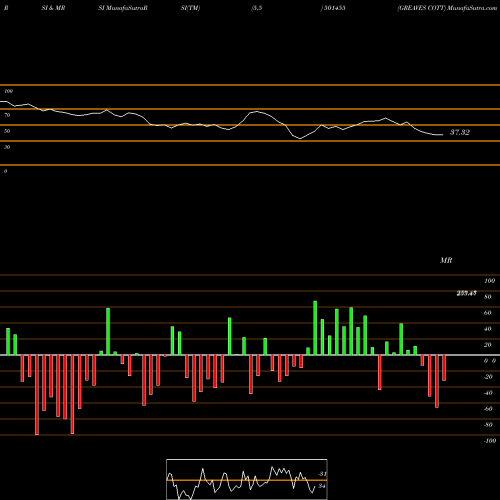Click the tallest green histogram bar
The height and width of the screenshot is (500, 500).
tap(315, 328)
